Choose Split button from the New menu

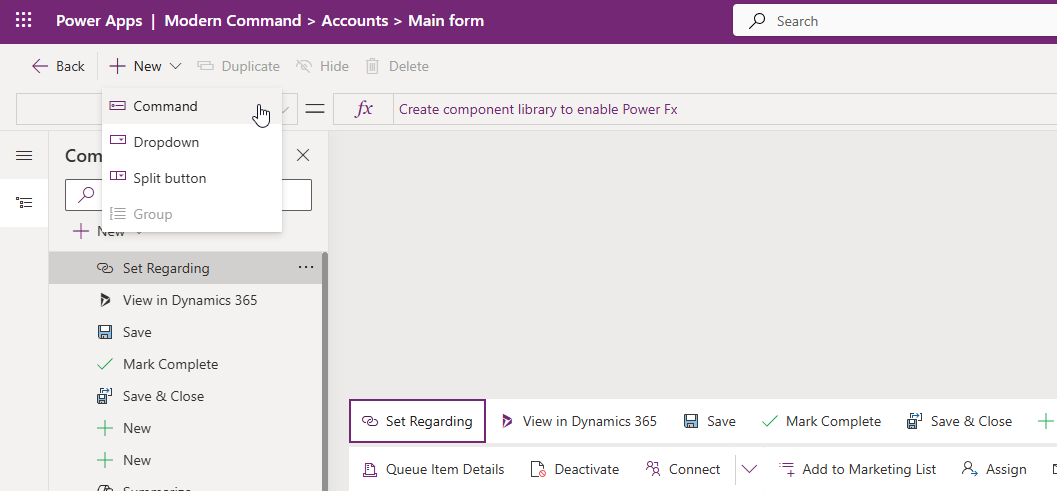pyautogui.click(x=192, y=178)
